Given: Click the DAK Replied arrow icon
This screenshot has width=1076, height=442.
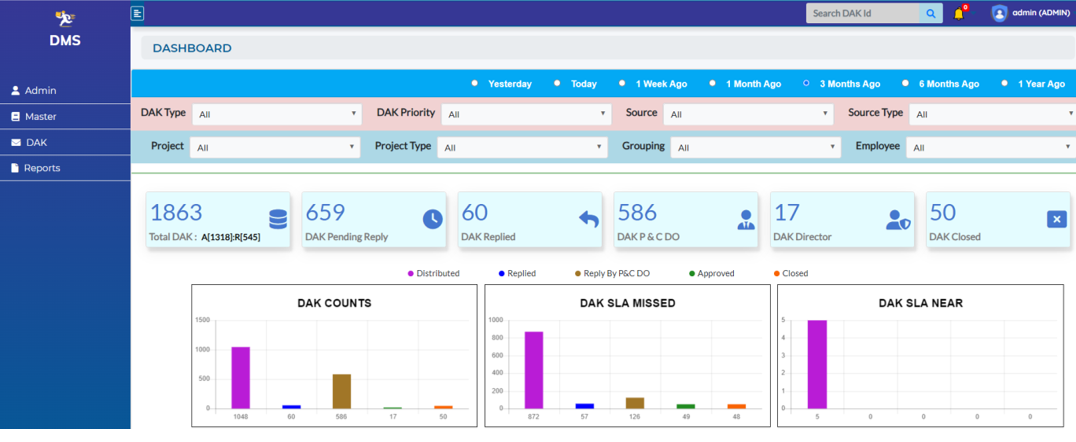Looking at the screenshot, I should click(x=588, y=219).
